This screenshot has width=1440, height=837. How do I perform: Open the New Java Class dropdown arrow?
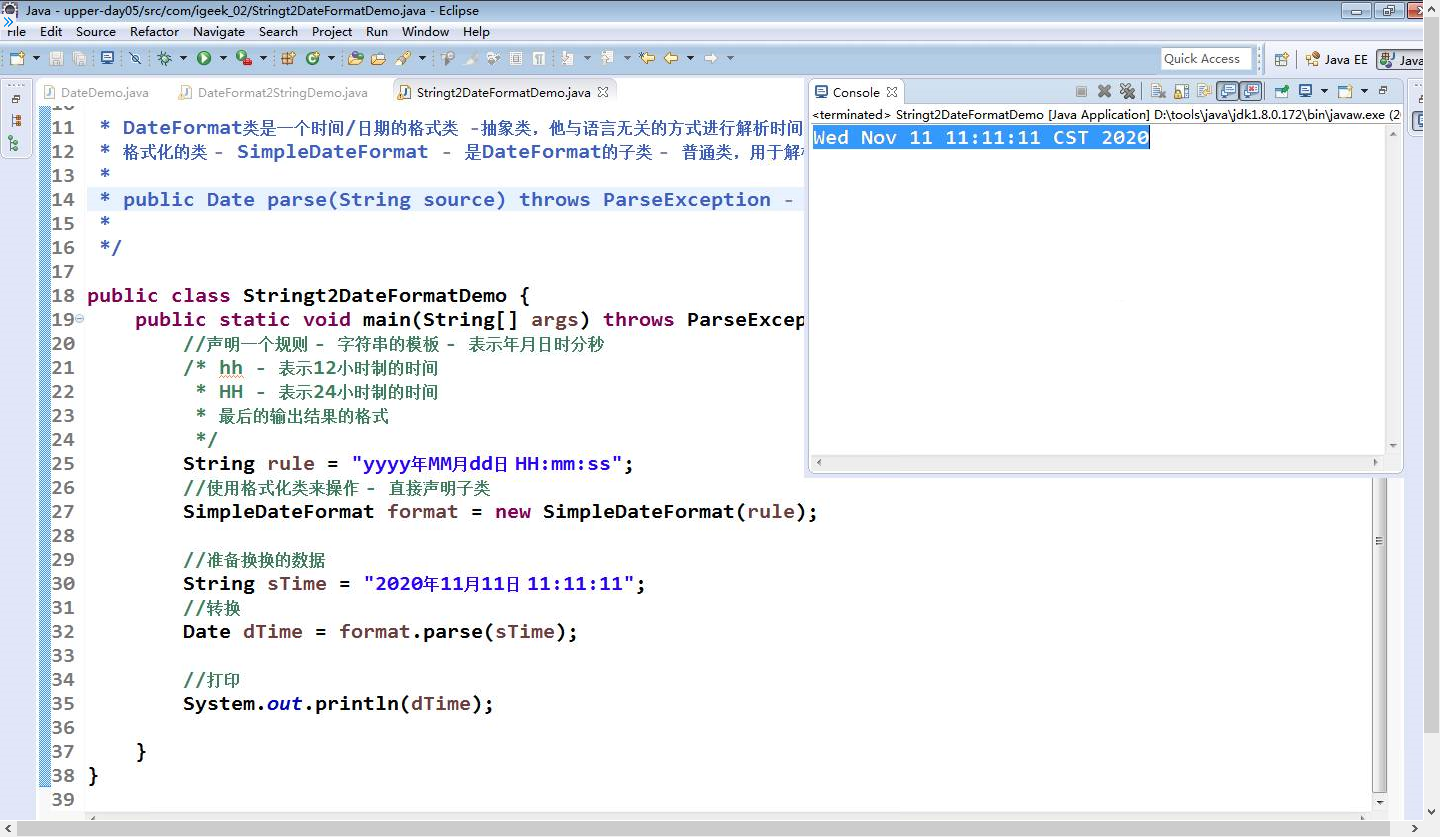(331, 58)
